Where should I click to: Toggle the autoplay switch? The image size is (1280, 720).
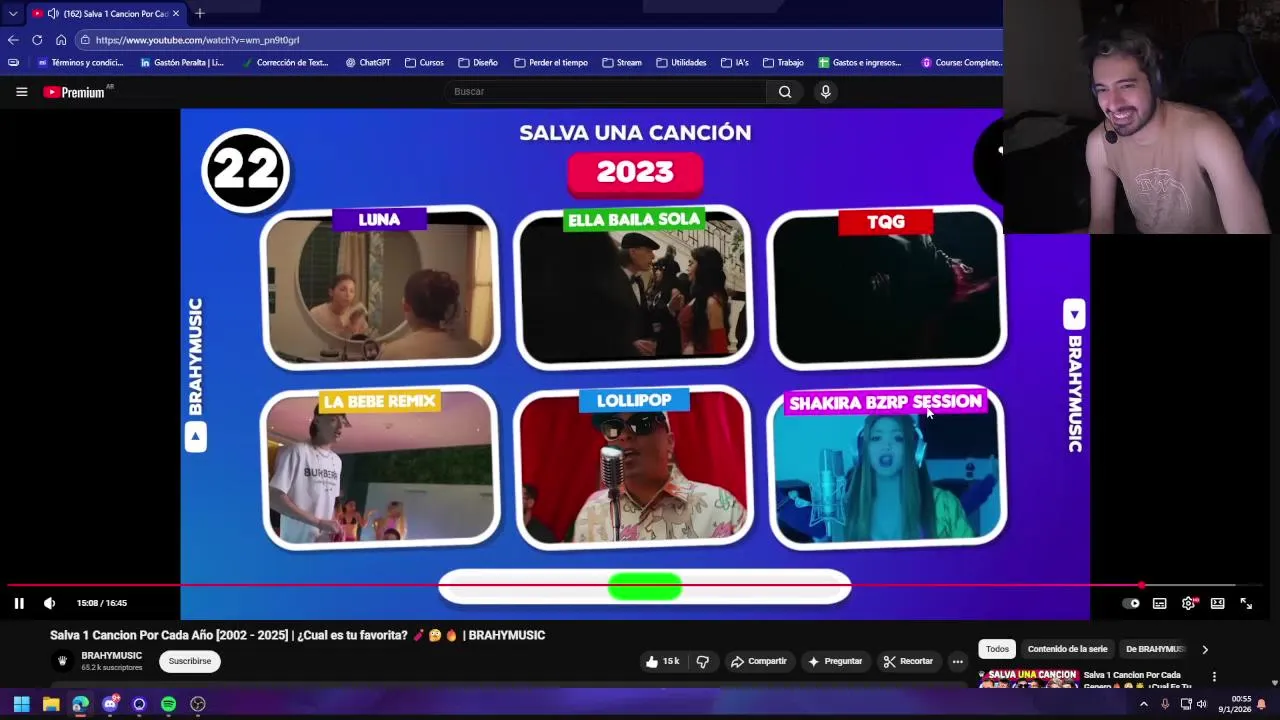(1131, 603)
